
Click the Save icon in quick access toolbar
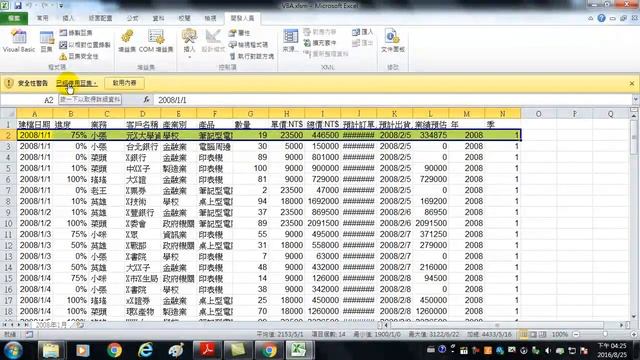coord(18,6)
